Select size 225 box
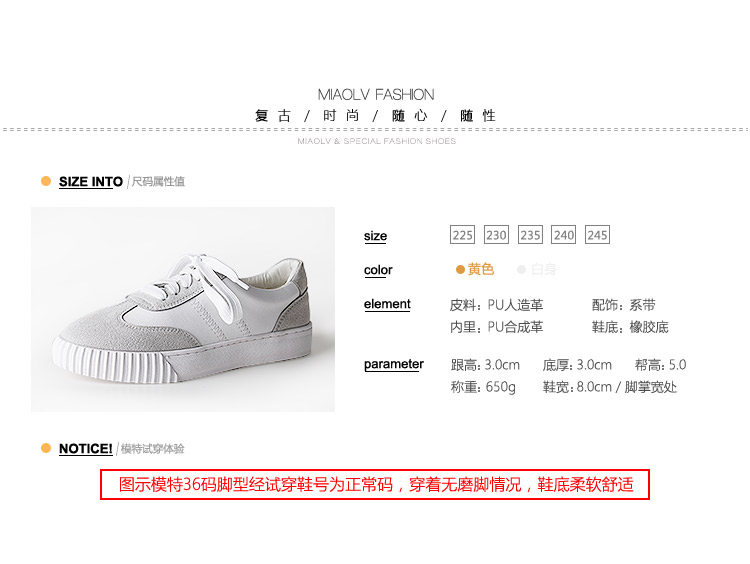 point(462,234)
